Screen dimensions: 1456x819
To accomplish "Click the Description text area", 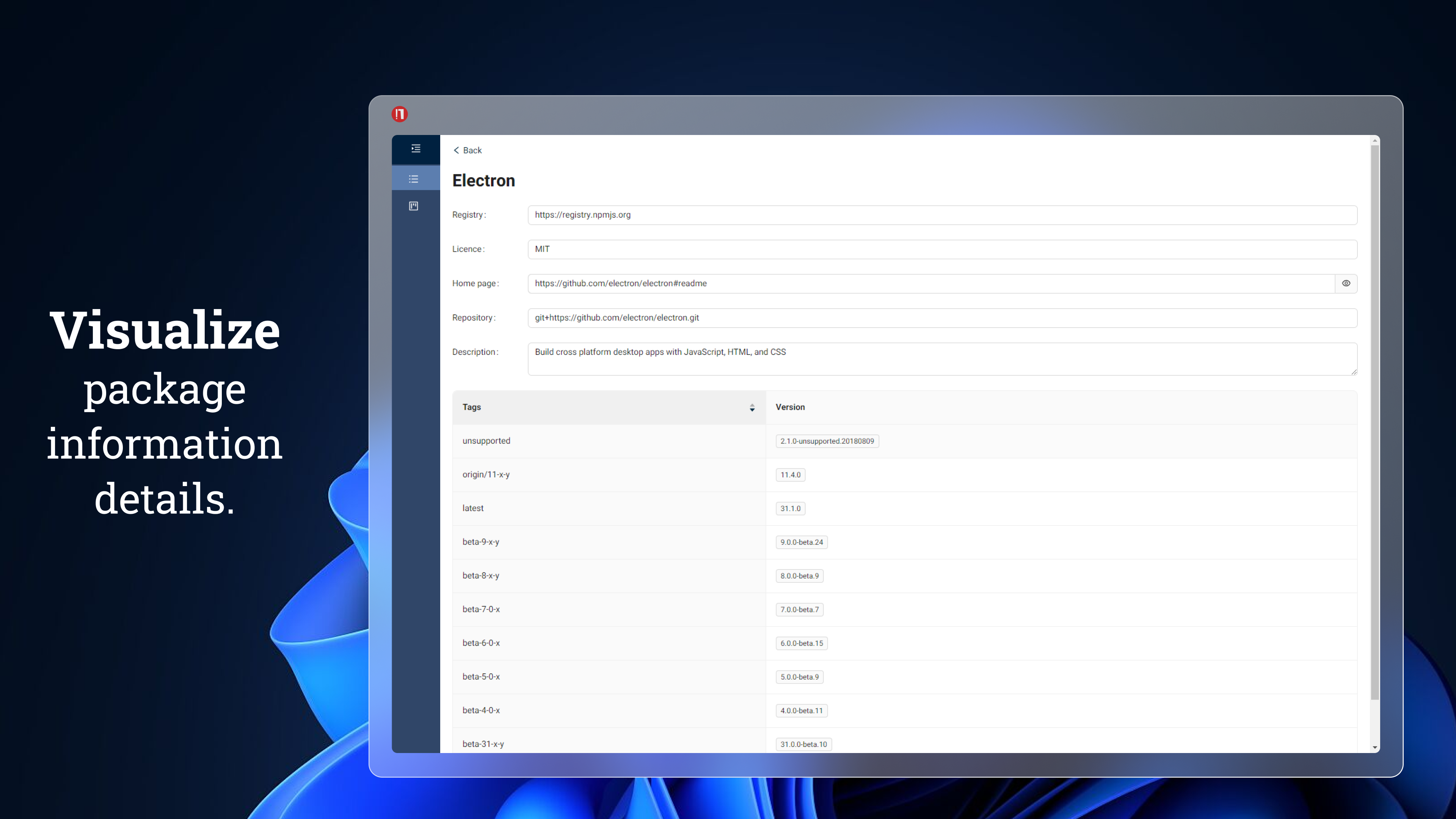I will click(942, 359).
